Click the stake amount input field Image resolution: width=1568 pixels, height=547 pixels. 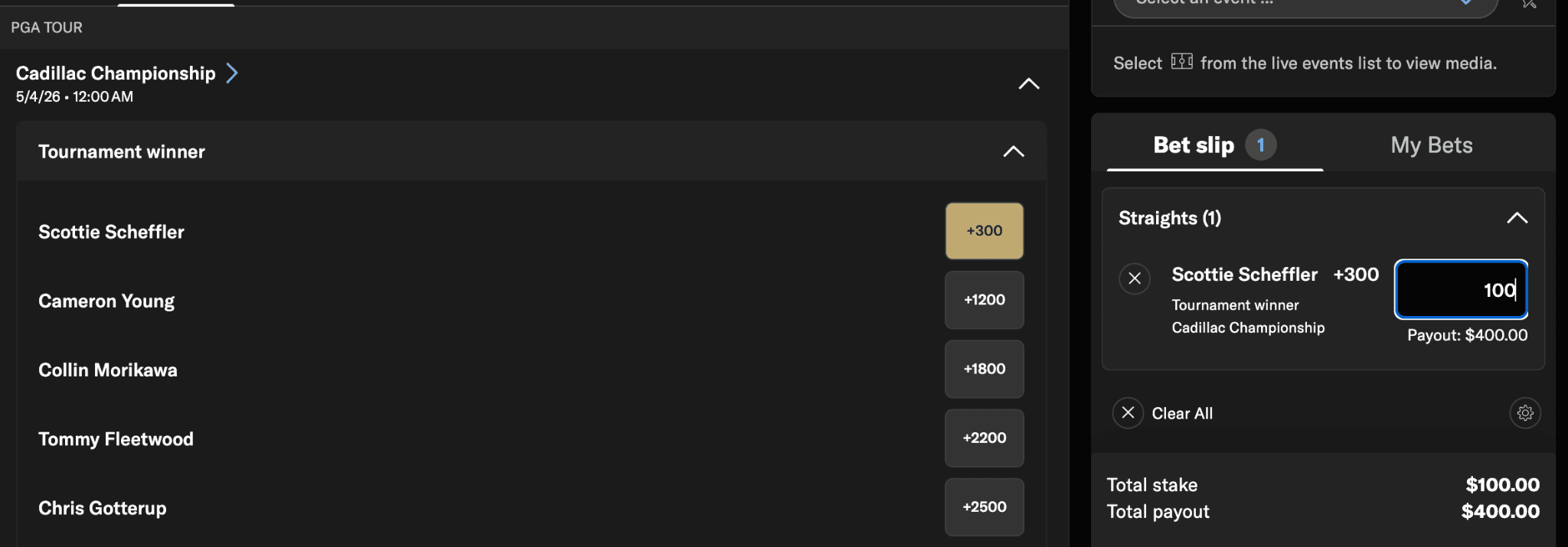(1460, 290)
